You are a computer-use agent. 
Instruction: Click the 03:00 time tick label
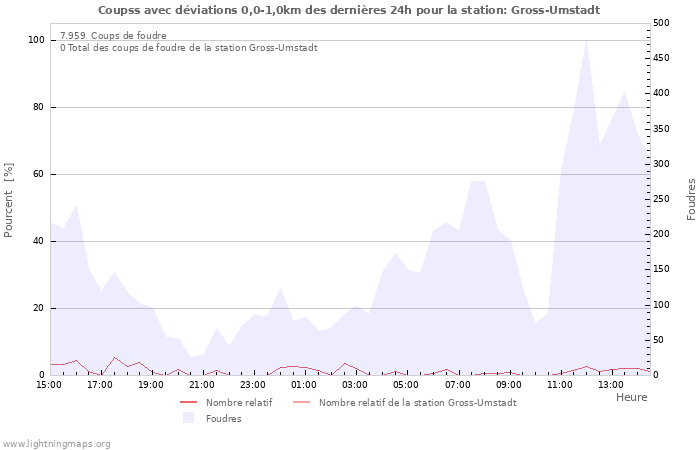pos(355,385)
